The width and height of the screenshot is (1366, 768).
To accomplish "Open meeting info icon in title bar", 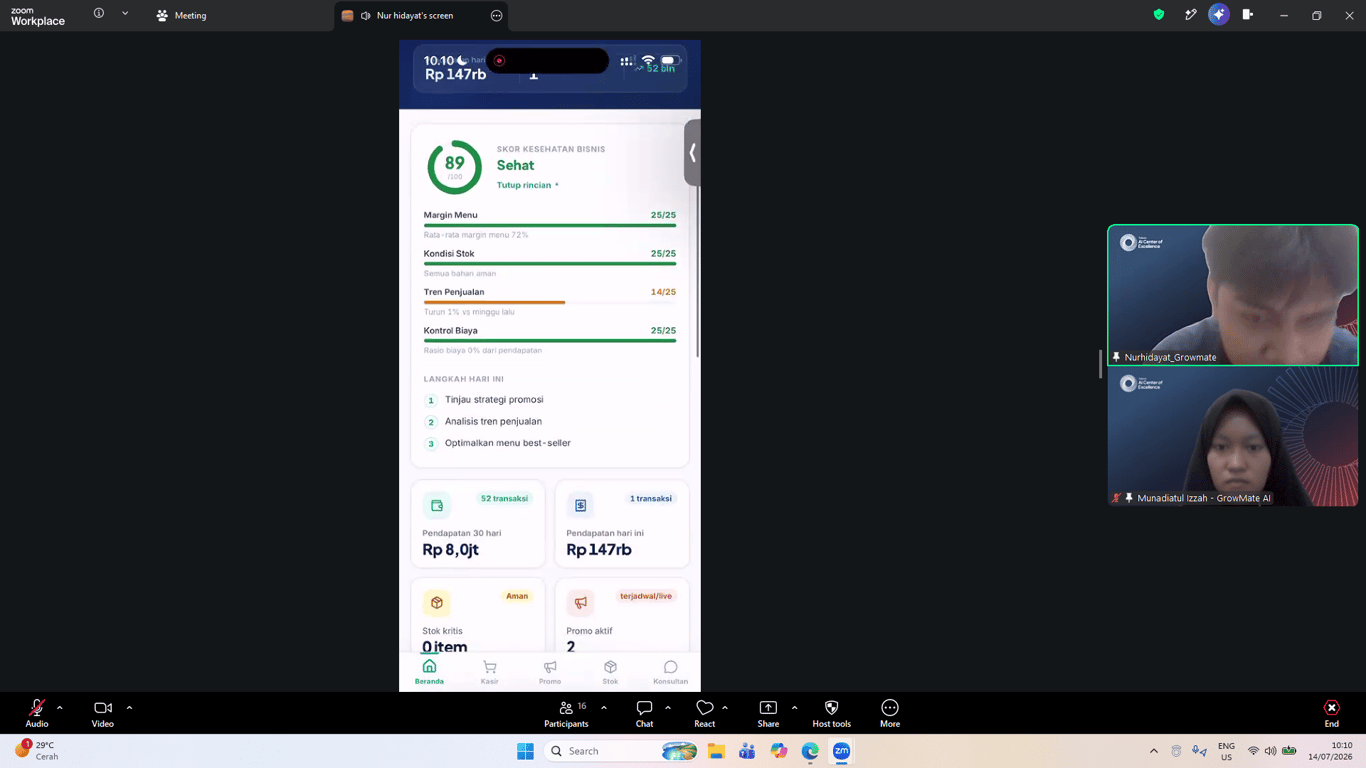I will (x=98, y=14).
